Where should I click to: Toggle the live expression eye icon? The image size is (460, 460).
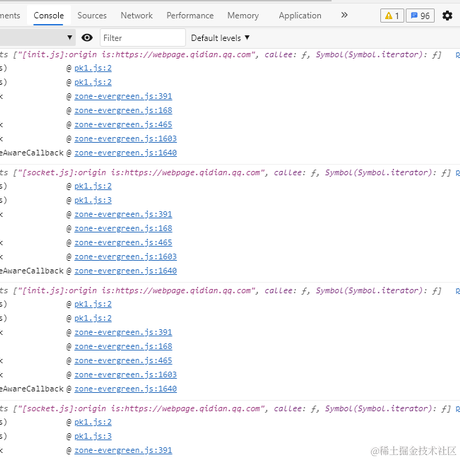coord(87,38)
